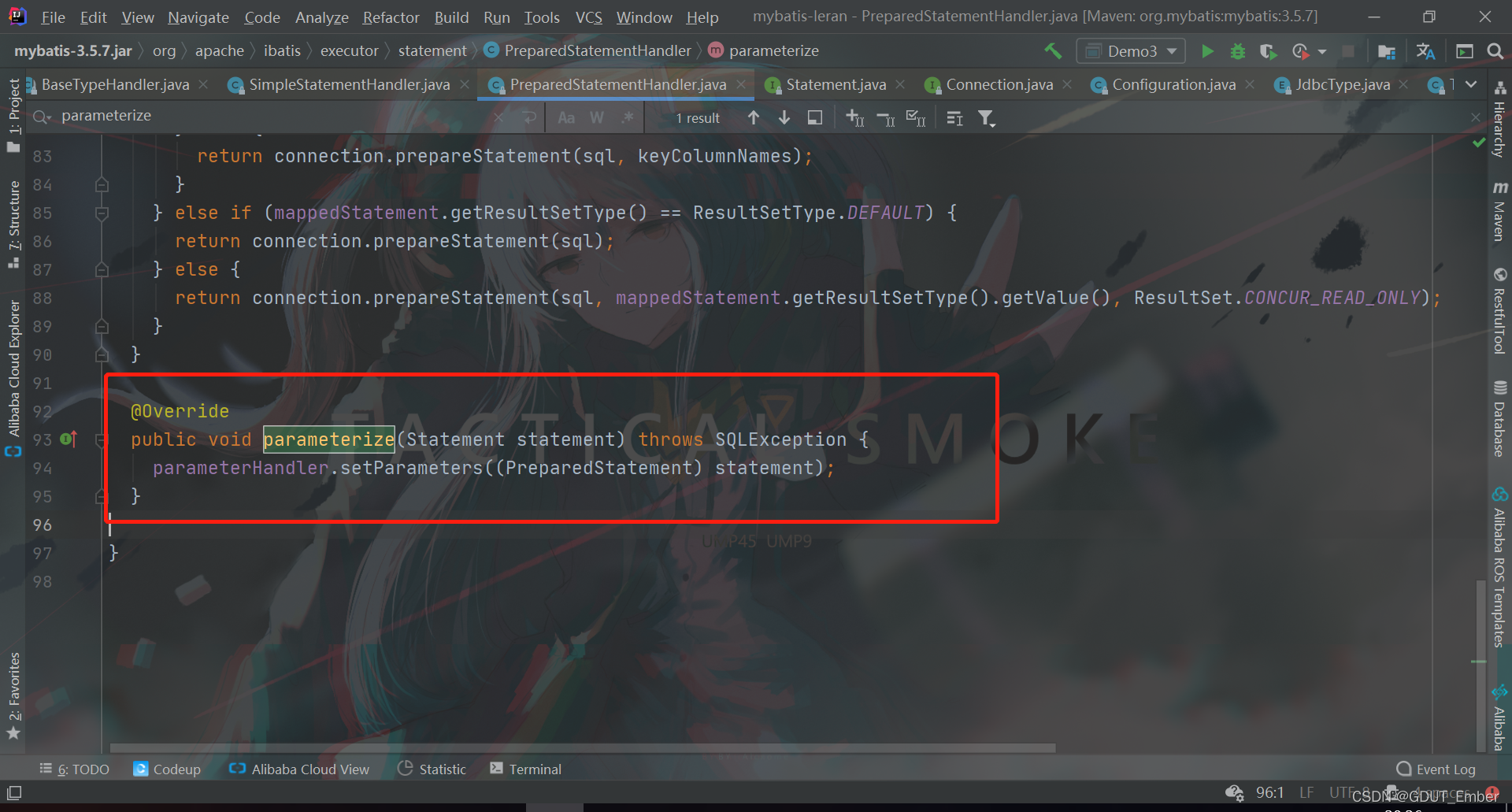The height and width of the screenshot is (812, 1512).
Task: Expand the hidden editor tabs chevron
Action: point(1471,84)
